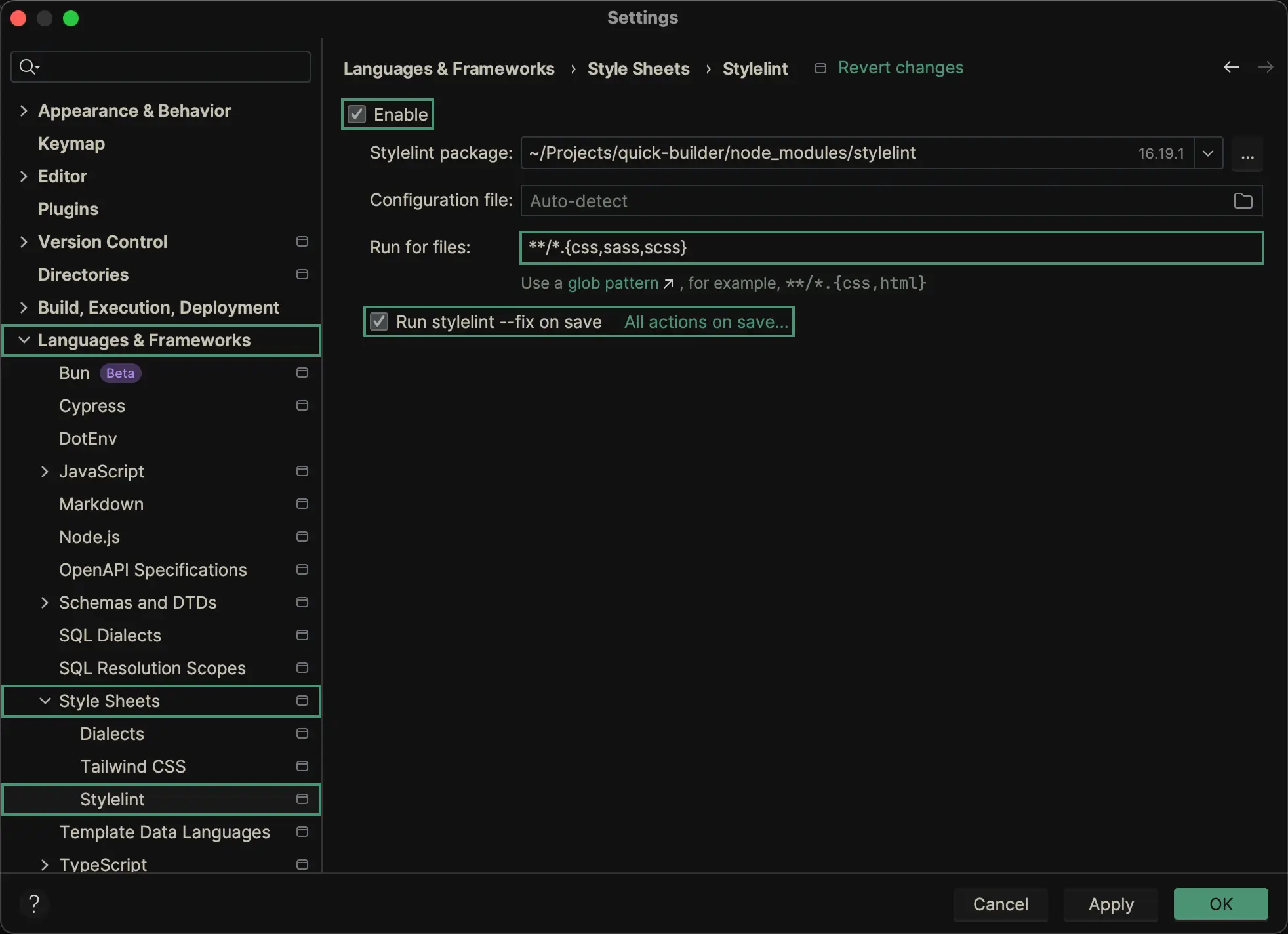Expand the JavaScript subtree

(x=45, y=471)
